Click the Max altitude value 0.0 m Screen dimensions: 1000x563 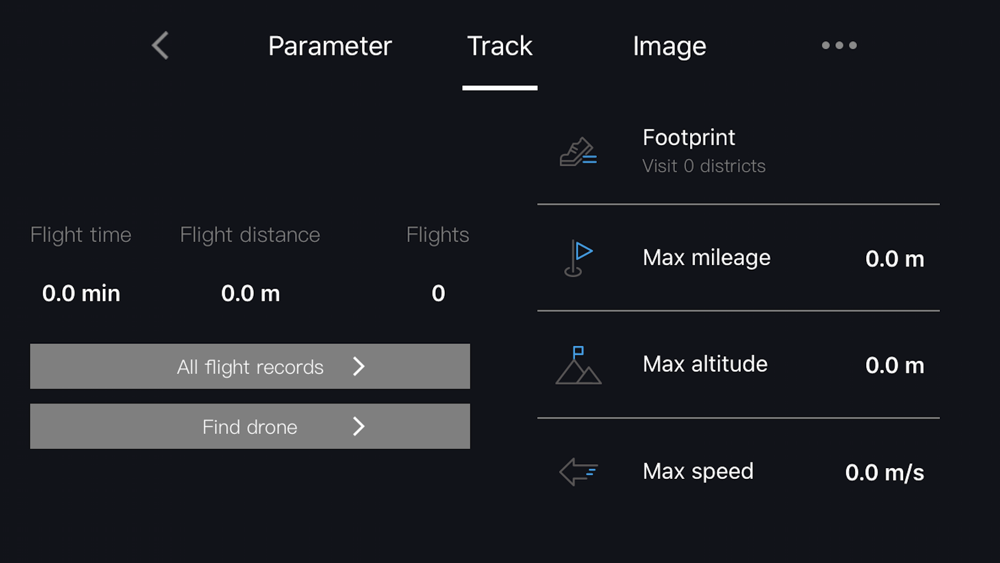coord(894,366)
